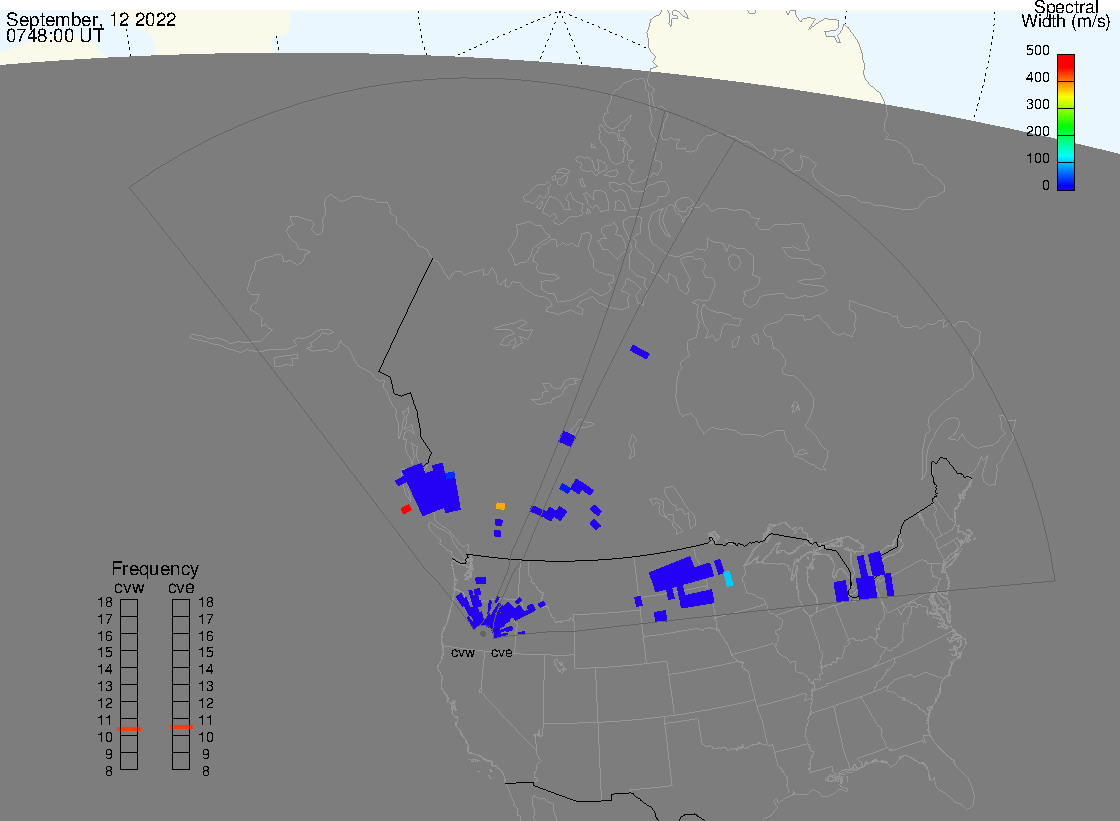
Task: Click the red scatter cell off the Pacific coast
Action: click(x=406, y=509)
